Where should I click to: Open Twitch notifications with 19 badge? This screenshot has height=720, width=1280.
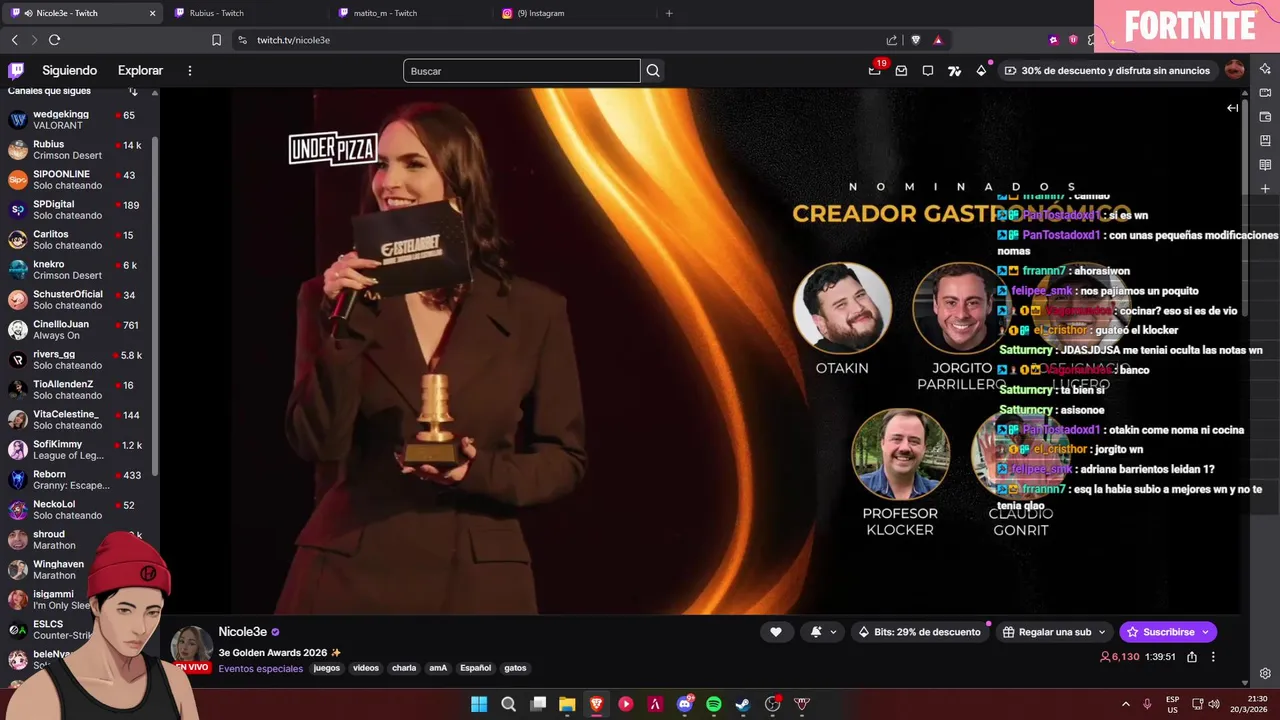[875, 70]
